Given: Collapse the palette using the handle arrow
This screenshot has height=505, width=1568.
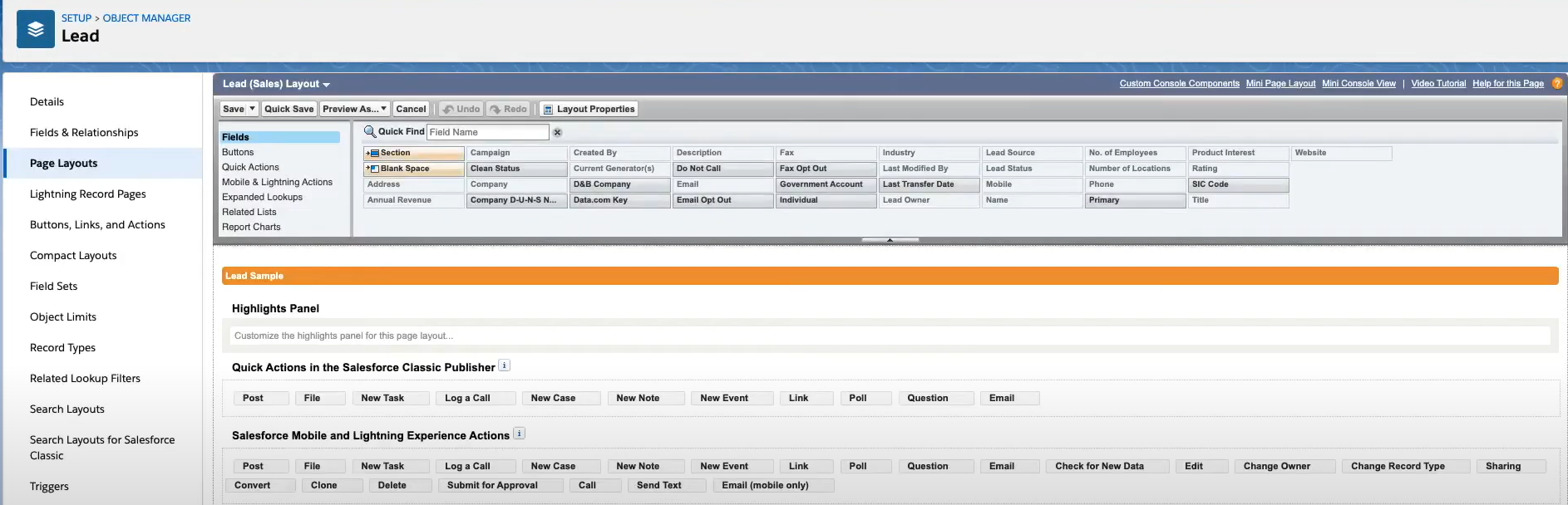Looking at the screenshot, I should point(890,240).
